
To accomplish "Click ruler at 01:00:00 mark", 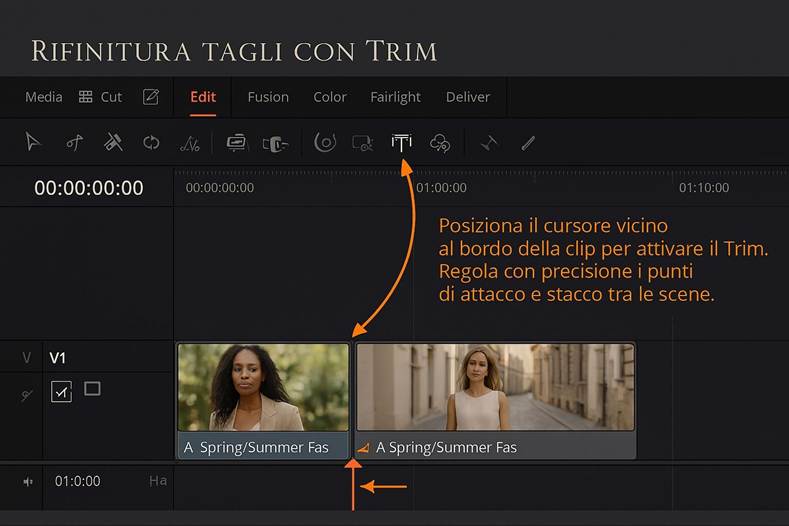I will click(x=441, y=188).
